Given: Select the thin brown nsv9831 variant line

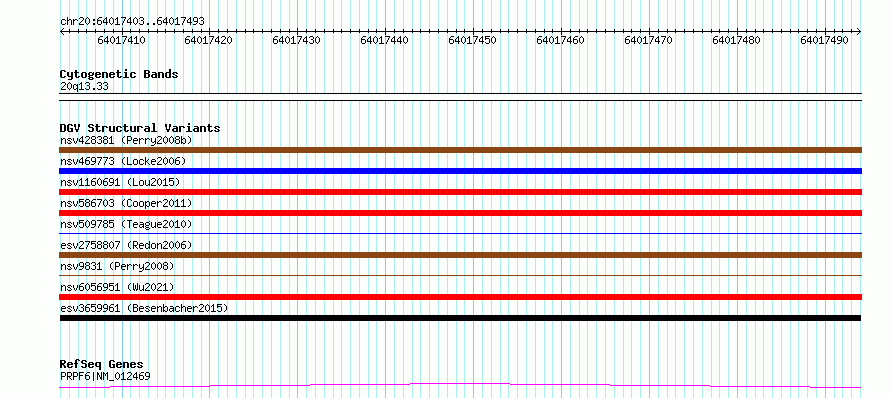Looking at the screenshot, I should (x=460, y=275).
